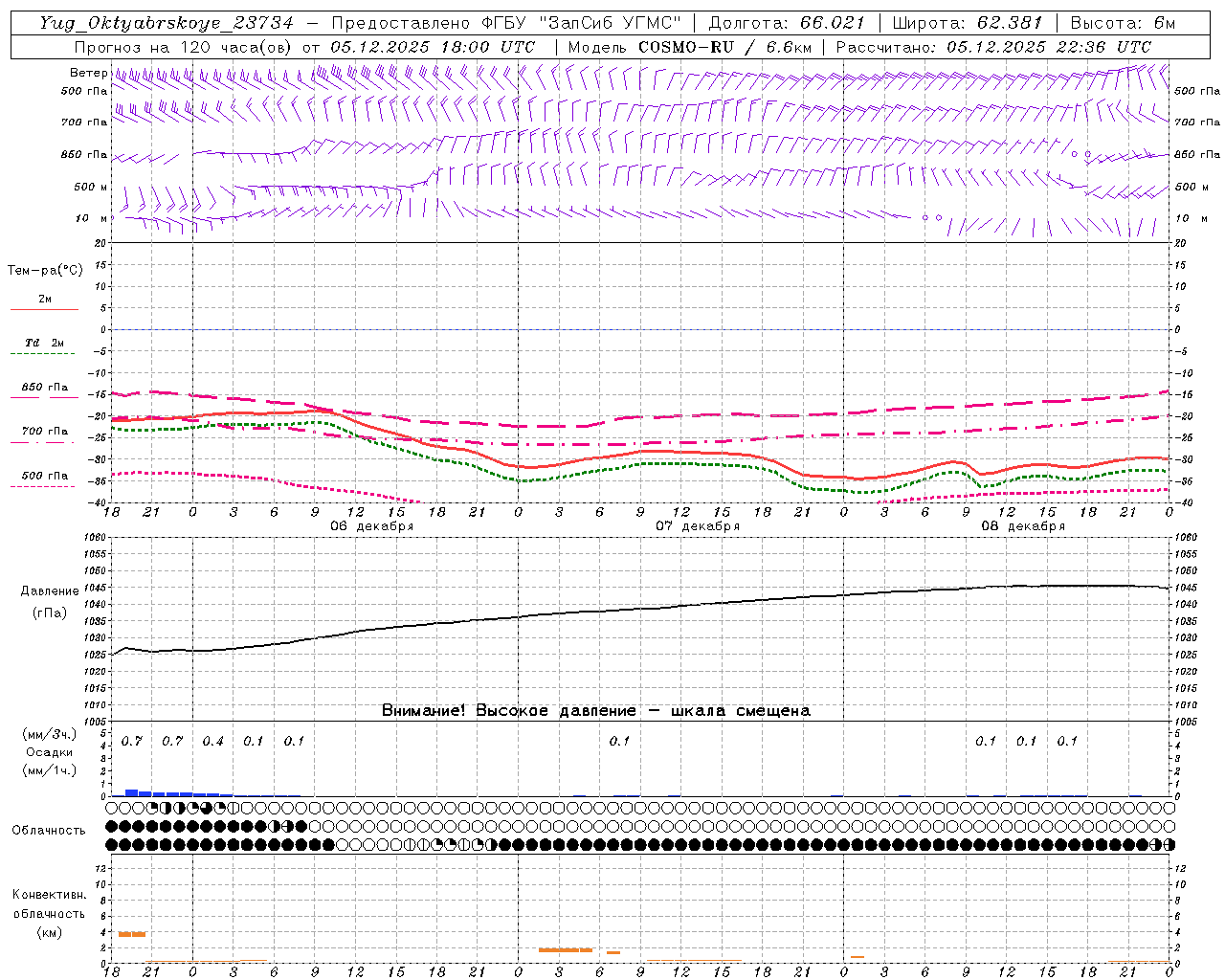
Task: Click the blue precipitation bar in the Осадки chart
Action: (x=179, y=793)
